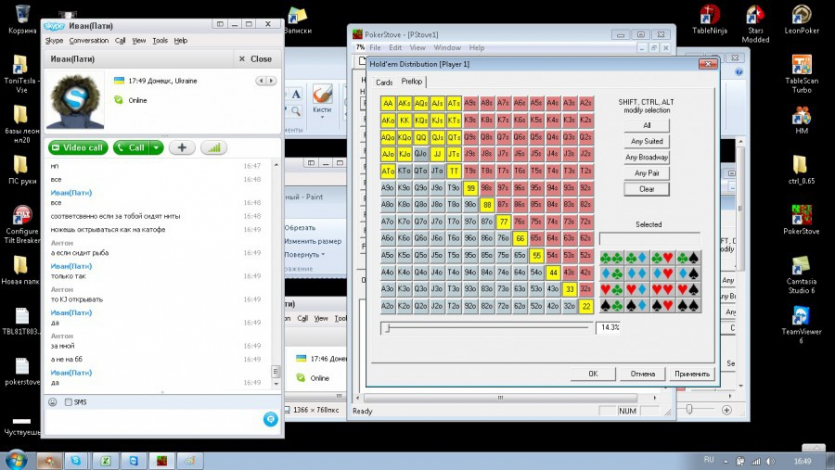Viewport: 835px width, 470px height.
Task: Click the Any Broadway button
Action: (646, 158)
